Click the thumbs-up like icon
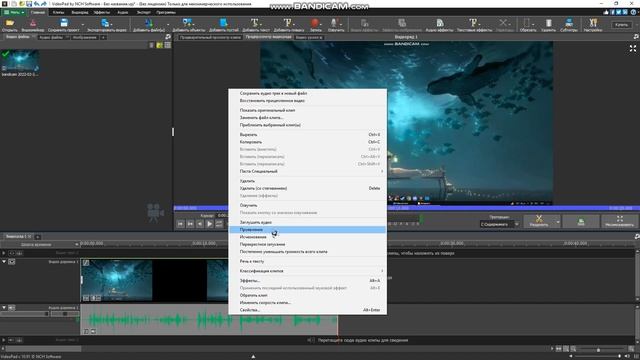 606,12
